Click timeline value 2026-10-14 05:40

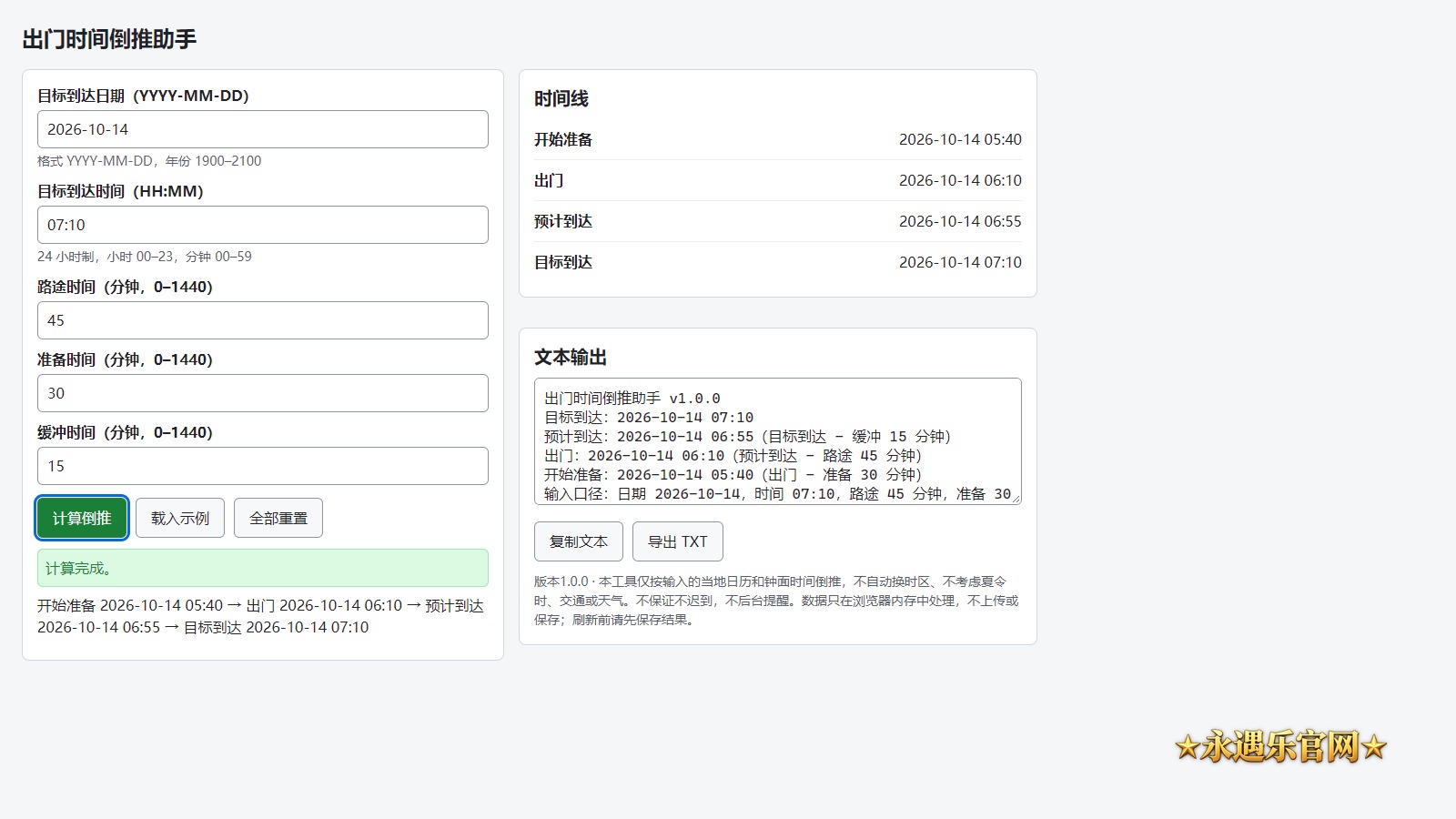(x=960, y=139)
